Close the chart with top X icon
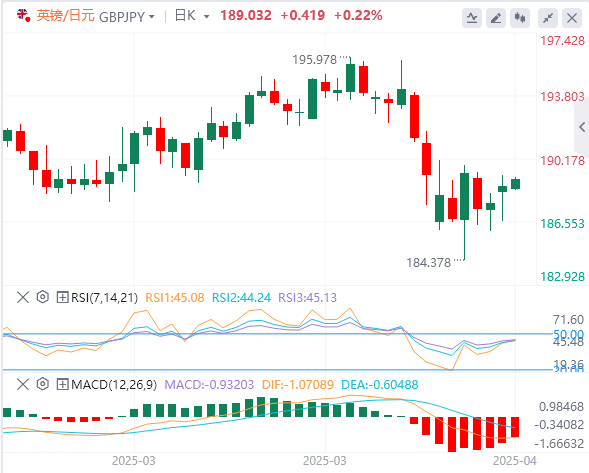This screenshot has width=589, height=473. coord(572,18)
